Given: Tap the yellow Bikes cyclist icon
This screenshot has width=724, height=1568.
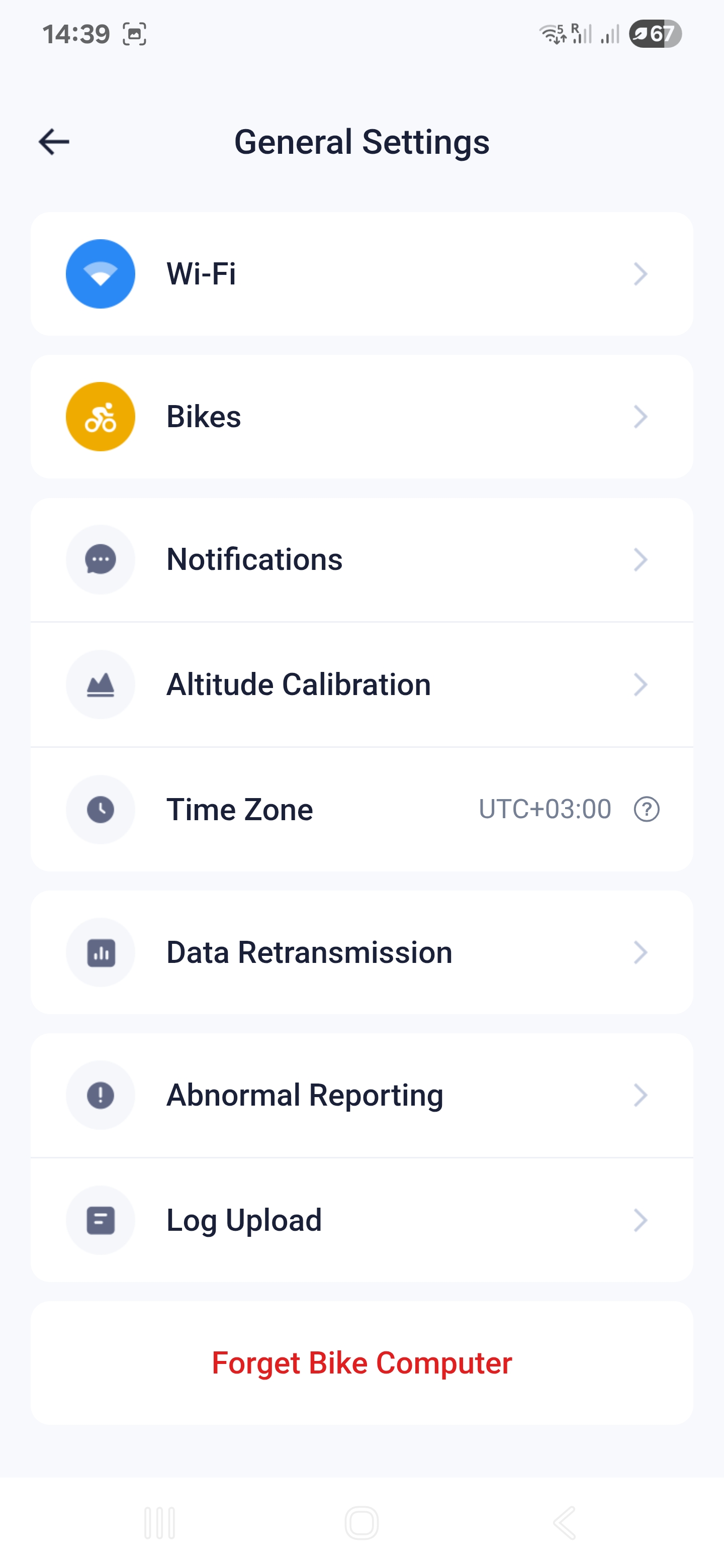Looking at the screenshot, I should pos(101,416).
